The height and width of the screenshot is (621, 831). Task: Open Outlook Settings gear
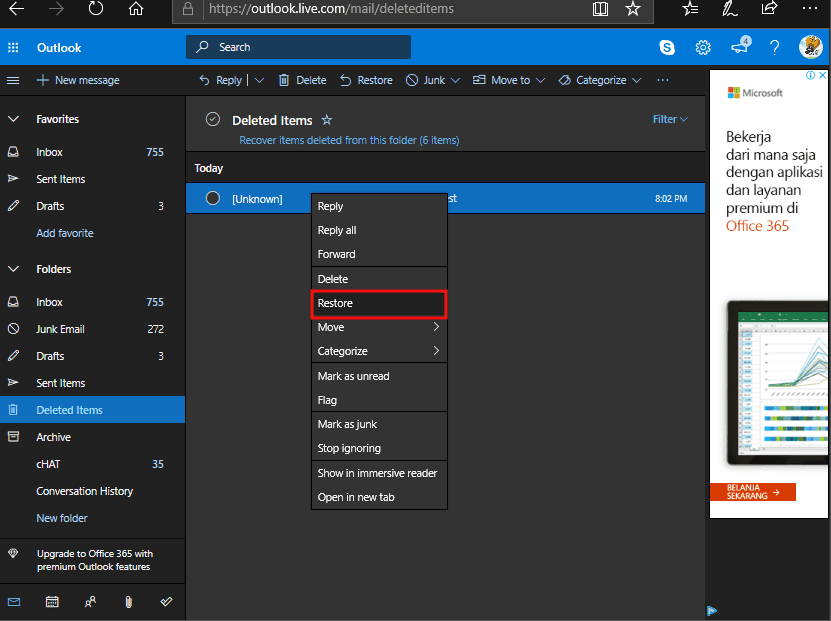(x=703, y=47)
